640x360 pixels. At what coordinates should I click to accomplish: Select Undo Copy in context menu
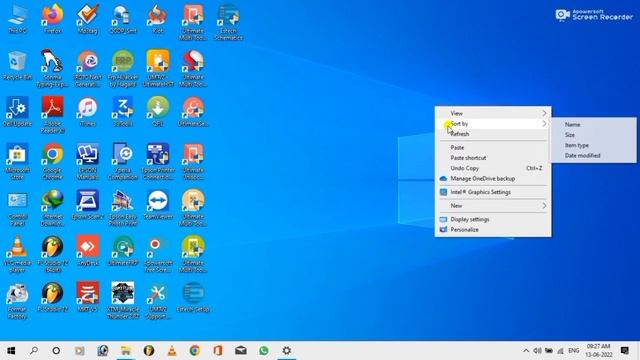point(493,168)
